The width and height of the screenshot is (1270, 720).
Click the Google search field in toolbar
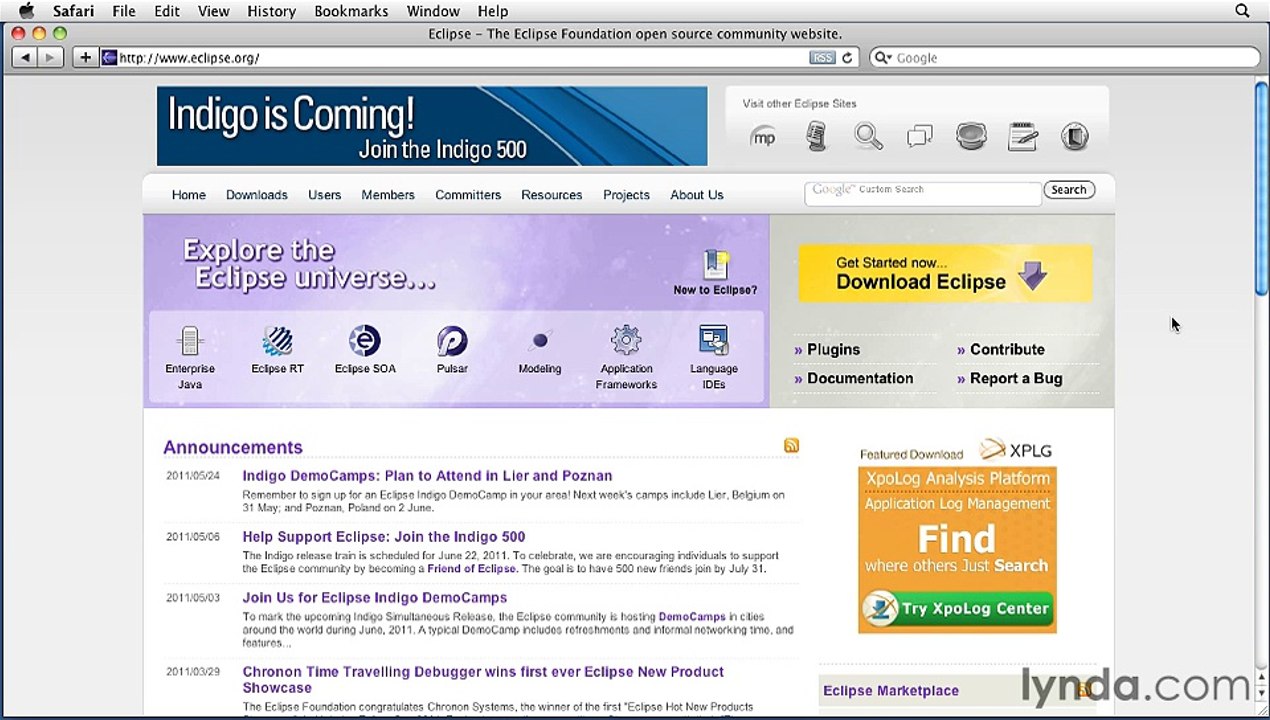1065,58
